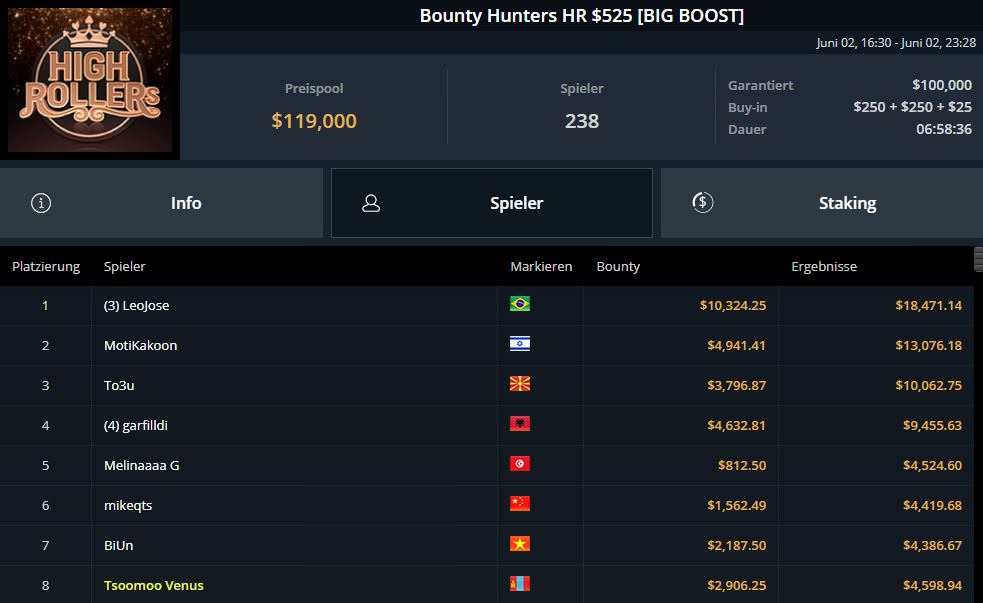The width and height of the screenshot is (983, 603).
Task: Click the flag icon in To3u's row
Action: coord(520,384)
